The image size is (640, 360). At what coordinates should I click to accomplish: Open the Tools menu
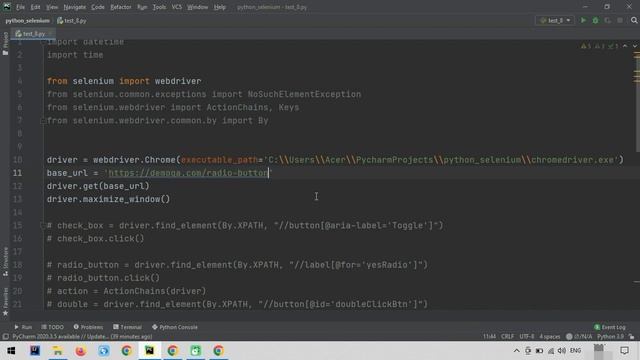159,7
